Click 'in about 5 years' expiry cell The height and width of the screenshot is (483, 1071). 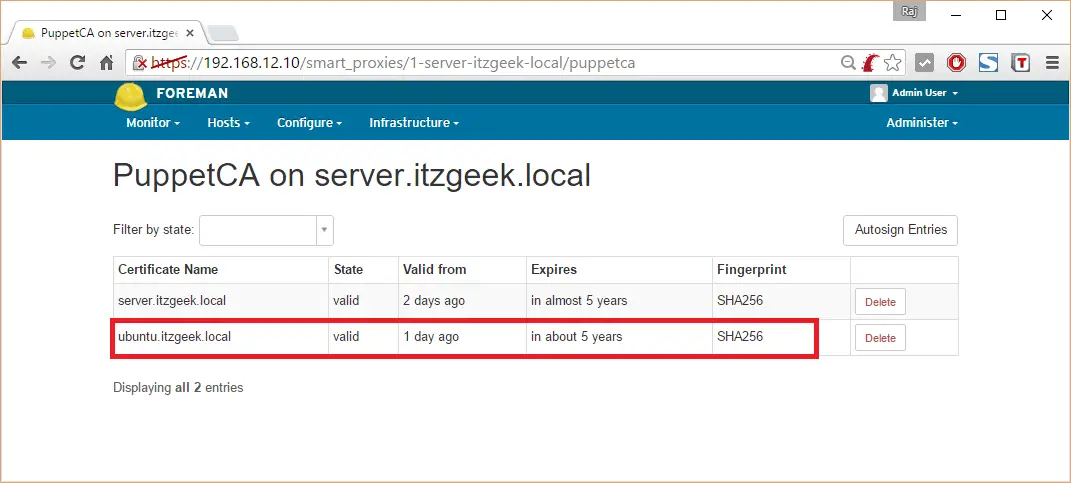pos(576,336)
